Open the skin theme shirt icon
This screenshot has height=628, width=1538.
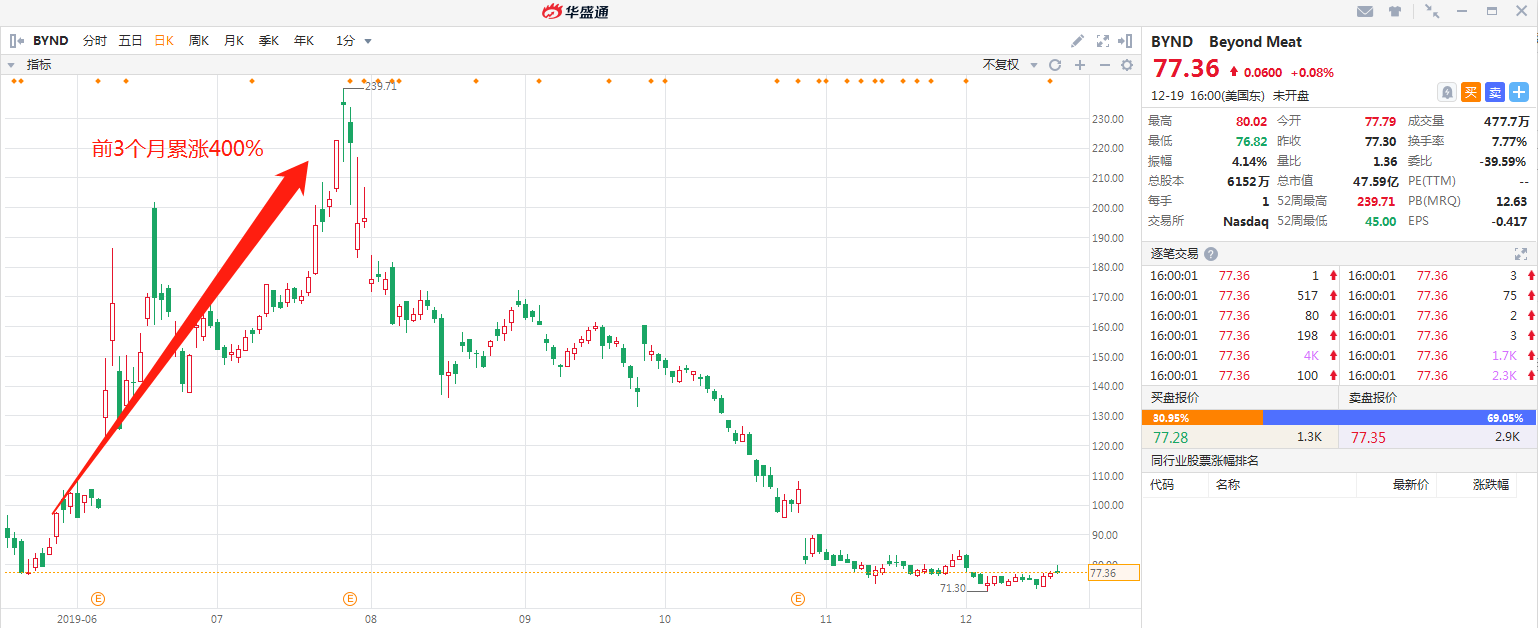tap(1395, 11)
